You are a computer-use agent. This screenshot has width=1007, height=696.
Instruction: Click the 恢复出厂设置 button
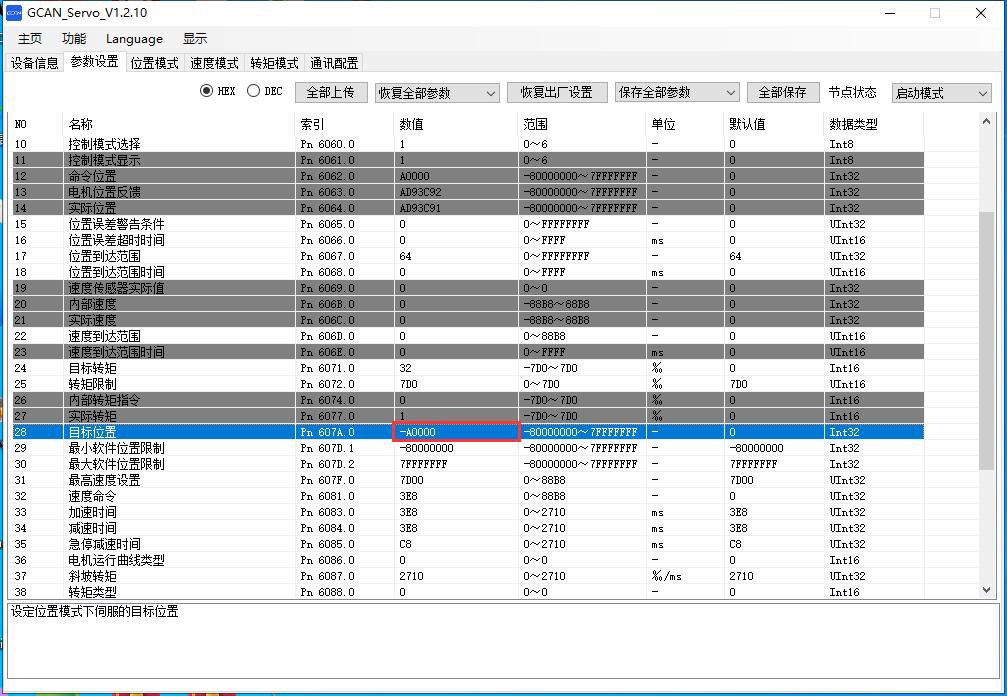pyautogui.click(x=556, y=92)
